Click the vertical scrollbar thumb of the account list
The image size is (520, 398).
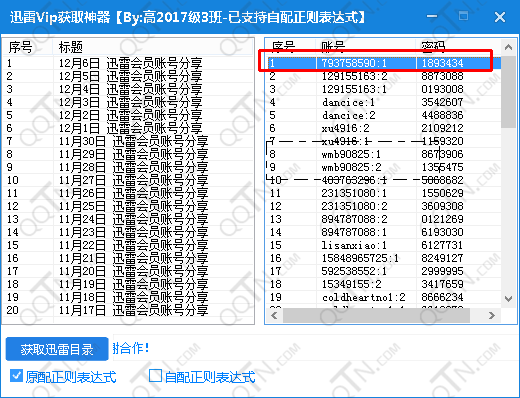pos(508,92)
